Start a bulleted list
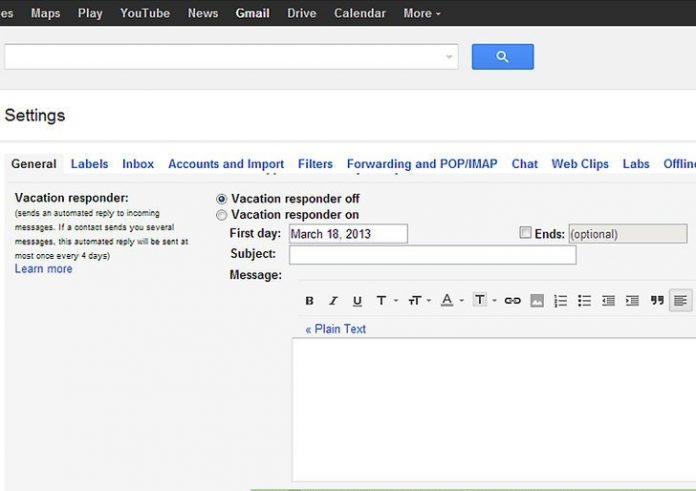The image size is (696, 491). click(x=585, y=301)
